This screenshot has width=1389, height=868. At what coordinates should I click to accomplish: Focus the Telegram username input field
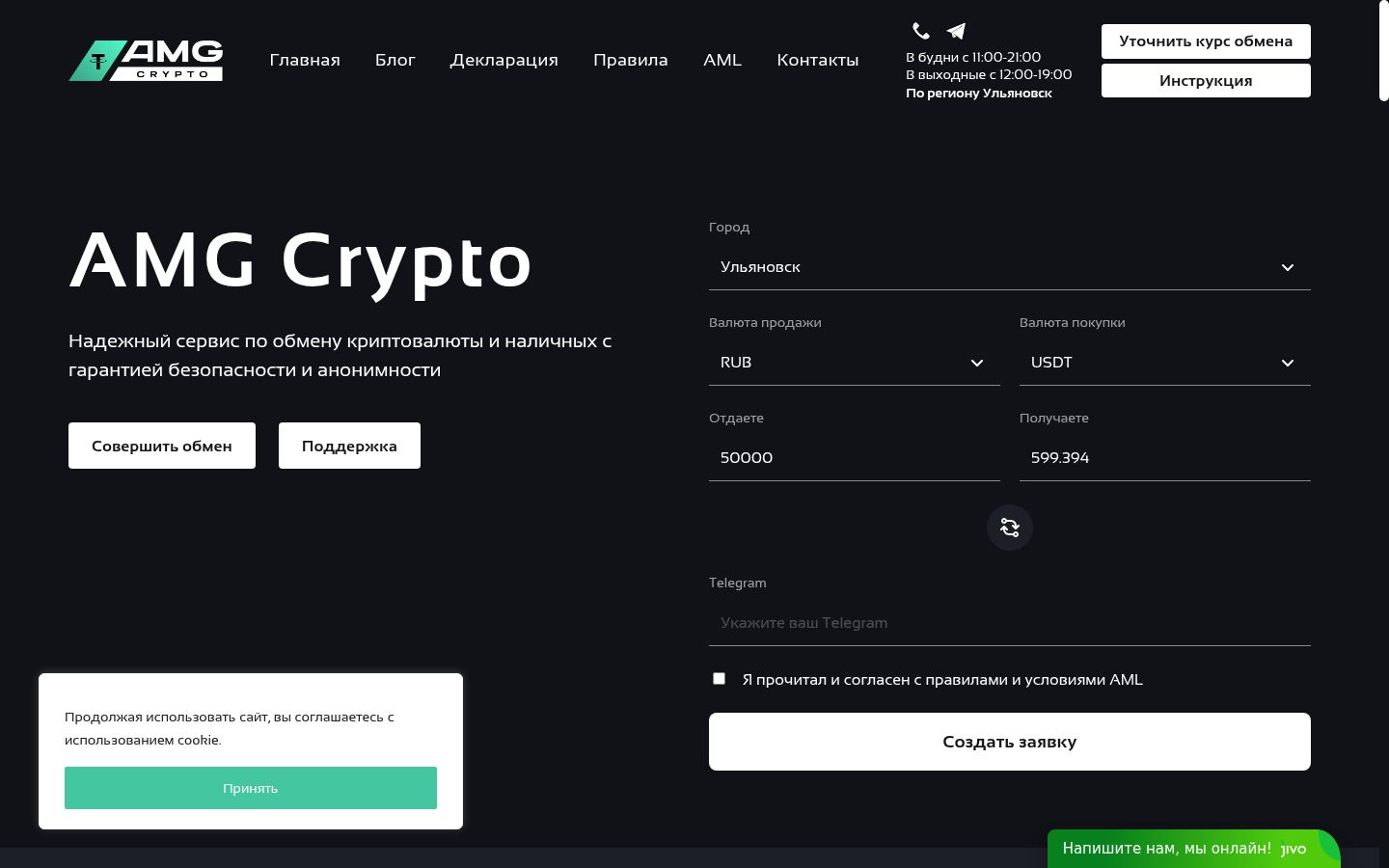click(x=1010, y=623)
